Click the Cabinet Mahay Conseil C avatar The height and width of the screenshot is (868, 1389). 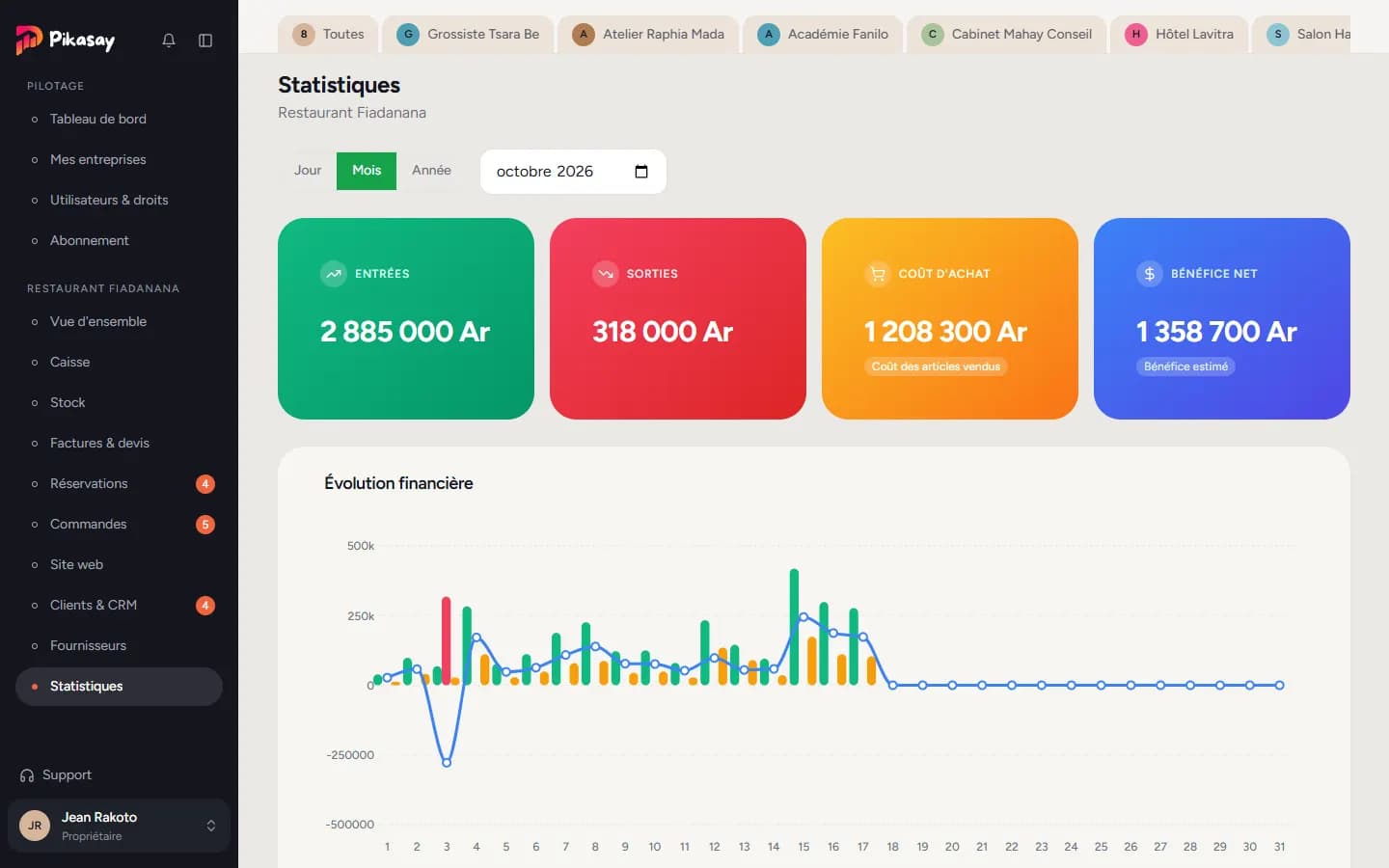[x=933, y=35]
